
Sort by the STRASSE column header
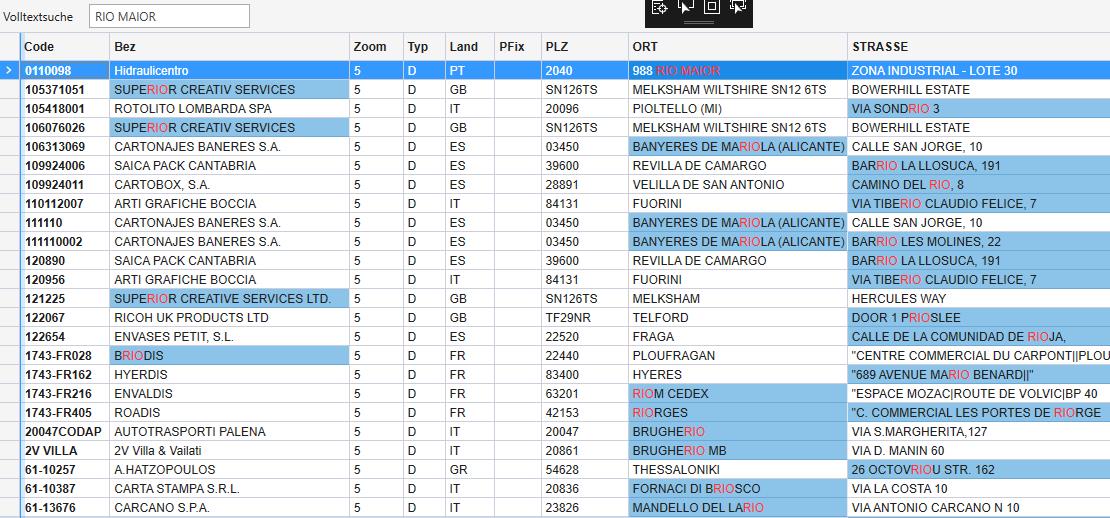pos(979,47)
